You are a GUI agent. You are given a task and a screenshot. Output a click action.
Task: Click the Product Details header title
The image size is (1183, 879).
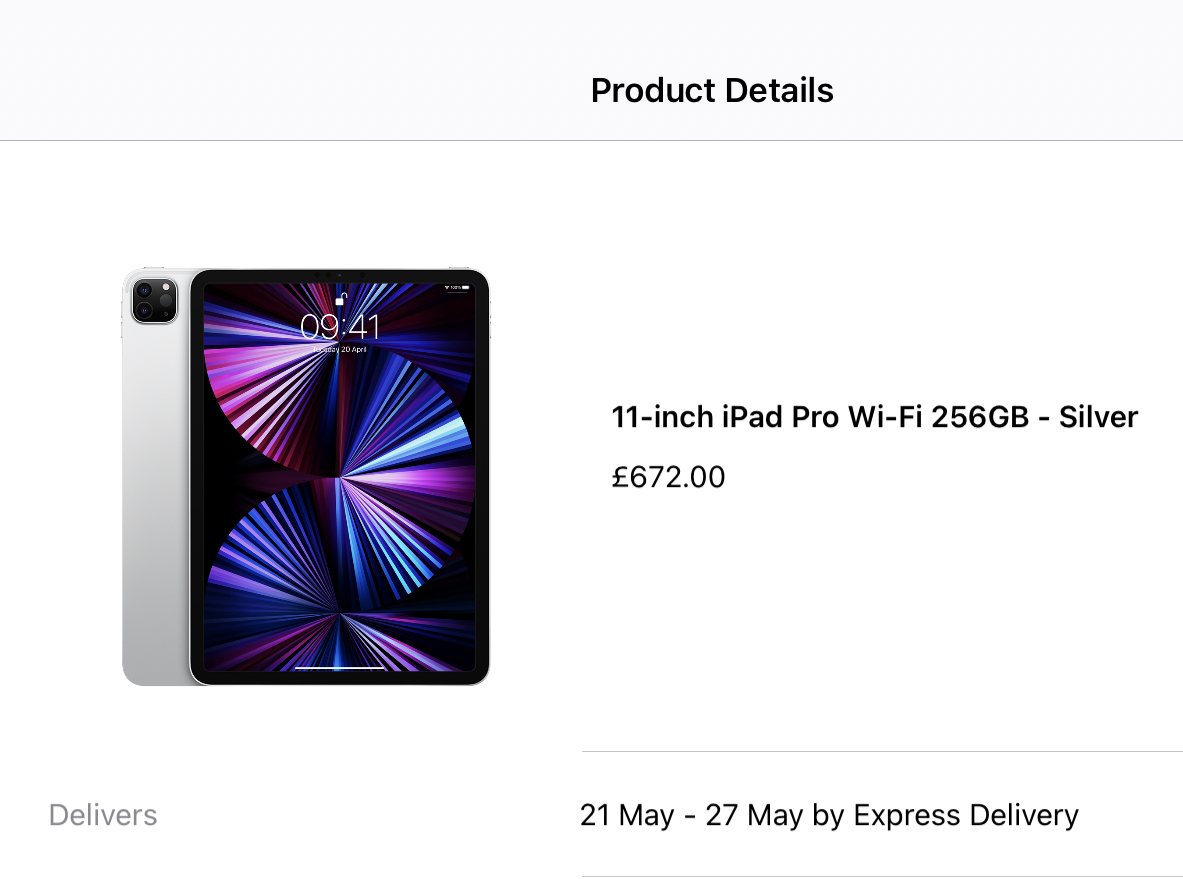pyautogui.click(x=712, y=91)
